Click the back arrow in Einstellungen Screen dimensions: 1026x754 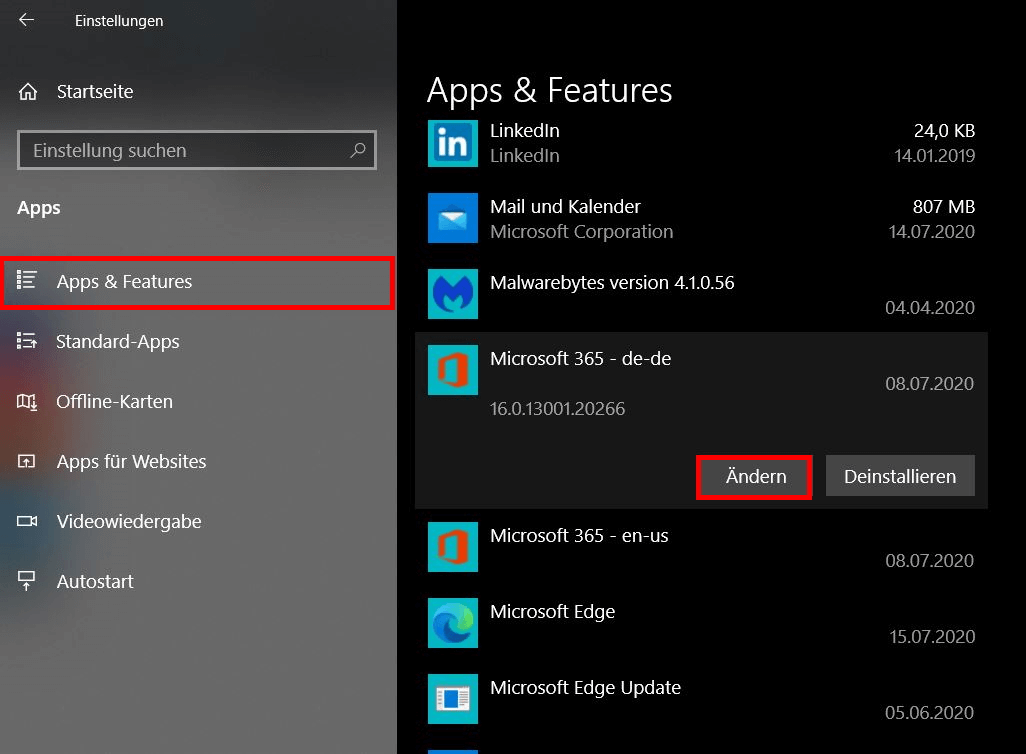26,20
